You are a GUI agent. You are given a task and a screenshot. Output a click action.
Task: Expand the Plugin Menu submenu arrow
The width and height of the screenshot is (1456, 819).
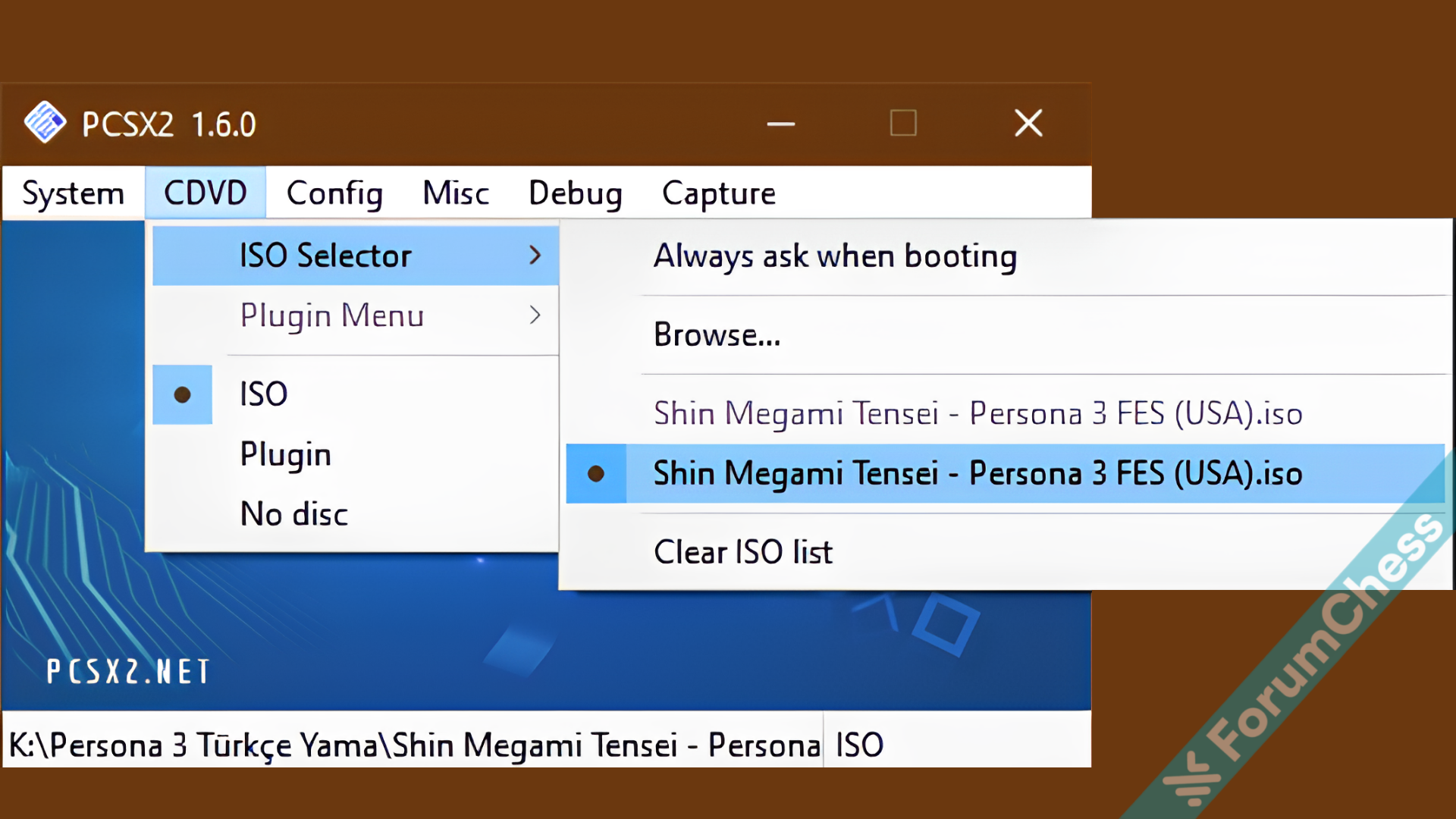click(535, 315)
